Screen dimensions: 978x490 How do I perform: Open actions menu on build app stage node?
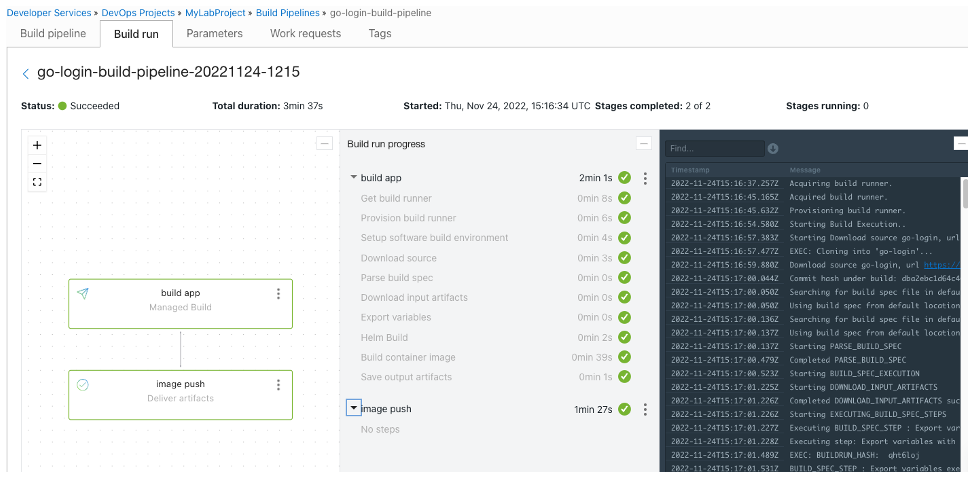click(278, 294)
